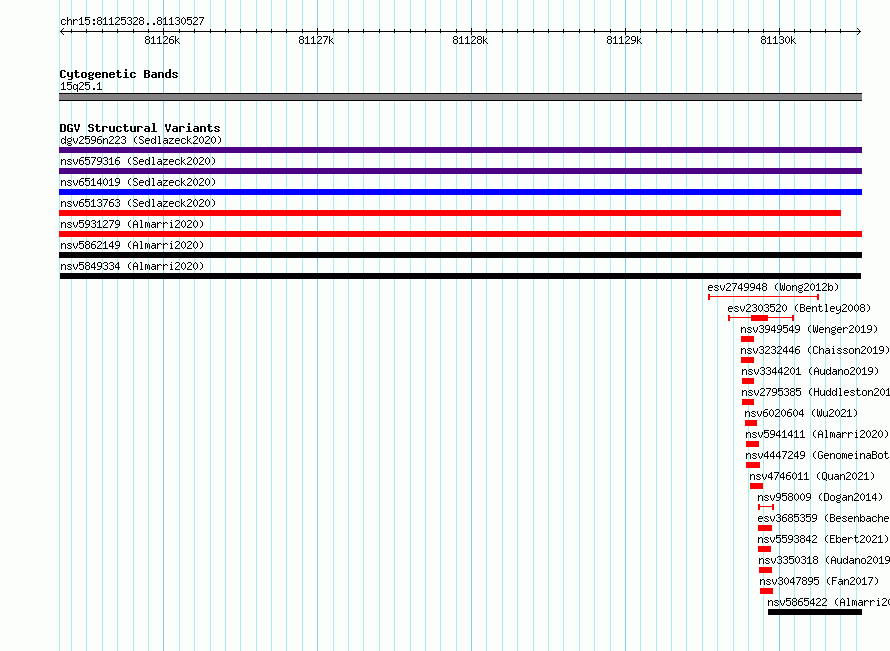Open variant label nsv3047895 (Fan2017)
The image size is (890, 651).
pyautogui.click(x=819, y=581)
